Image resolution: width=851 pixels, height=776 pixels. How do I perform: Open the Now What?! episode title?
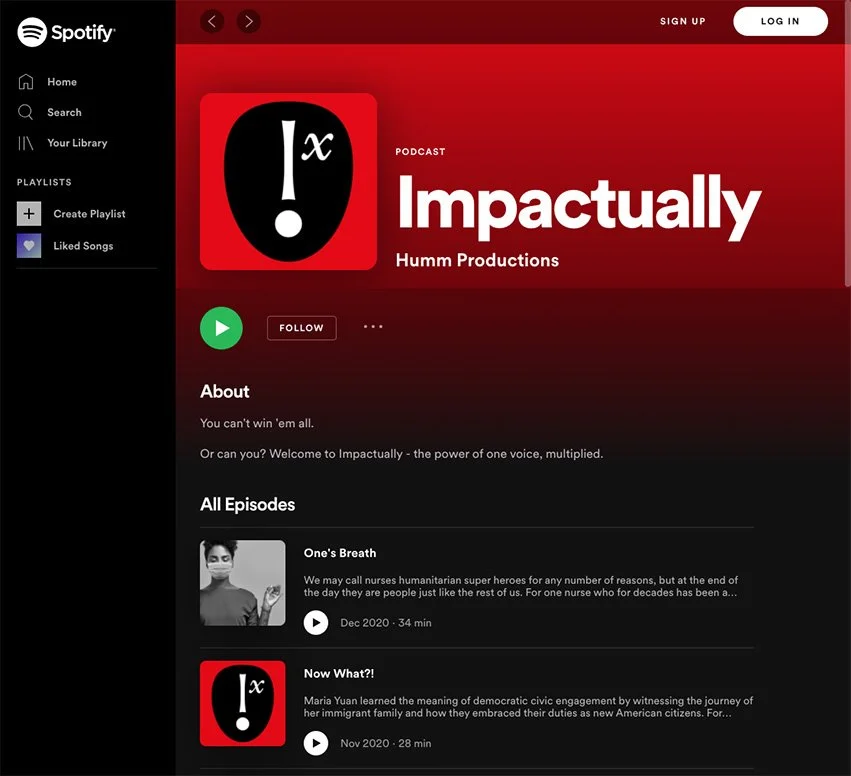339,673
